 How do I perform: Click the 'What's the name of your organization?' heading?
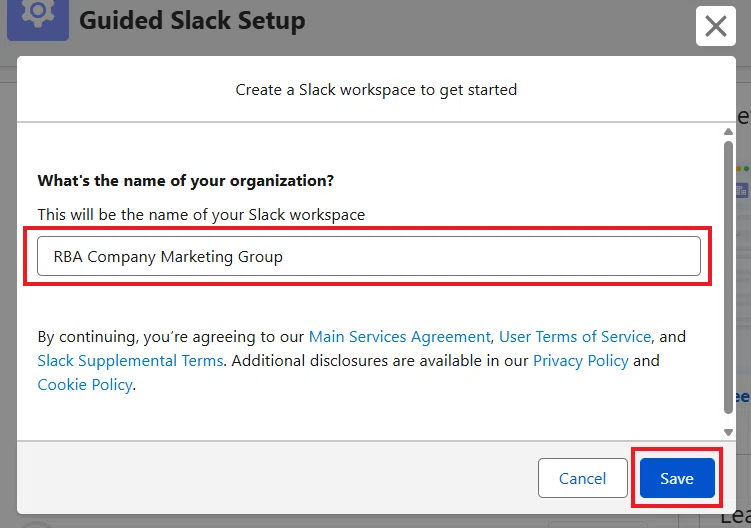tap(185, 181)
